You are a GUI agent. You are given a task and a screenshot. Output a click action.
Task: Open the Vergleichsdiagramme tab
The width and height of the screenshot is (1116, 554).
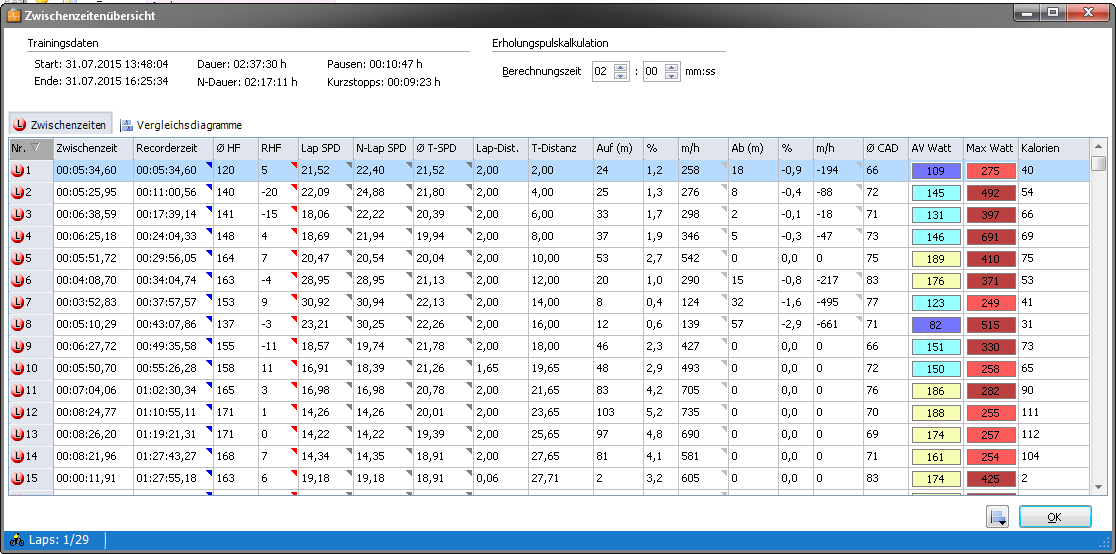tap(181, 125)
